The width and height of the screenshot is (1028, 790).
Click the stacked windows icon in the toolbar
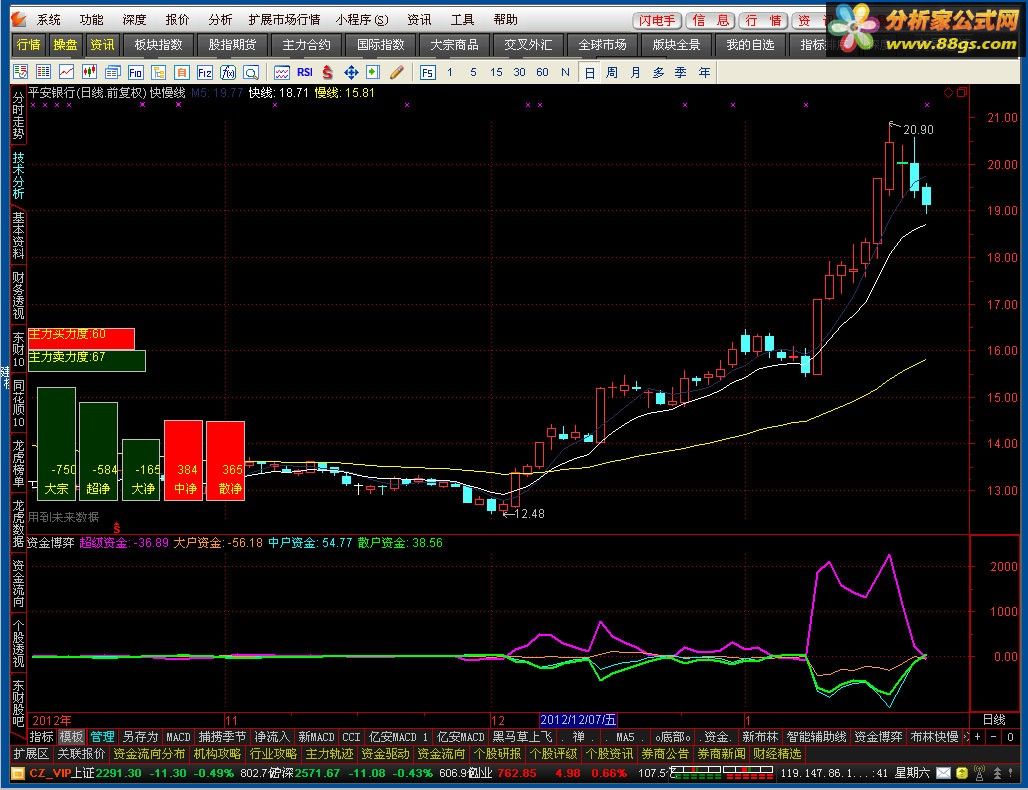click(x=113, y=72)
